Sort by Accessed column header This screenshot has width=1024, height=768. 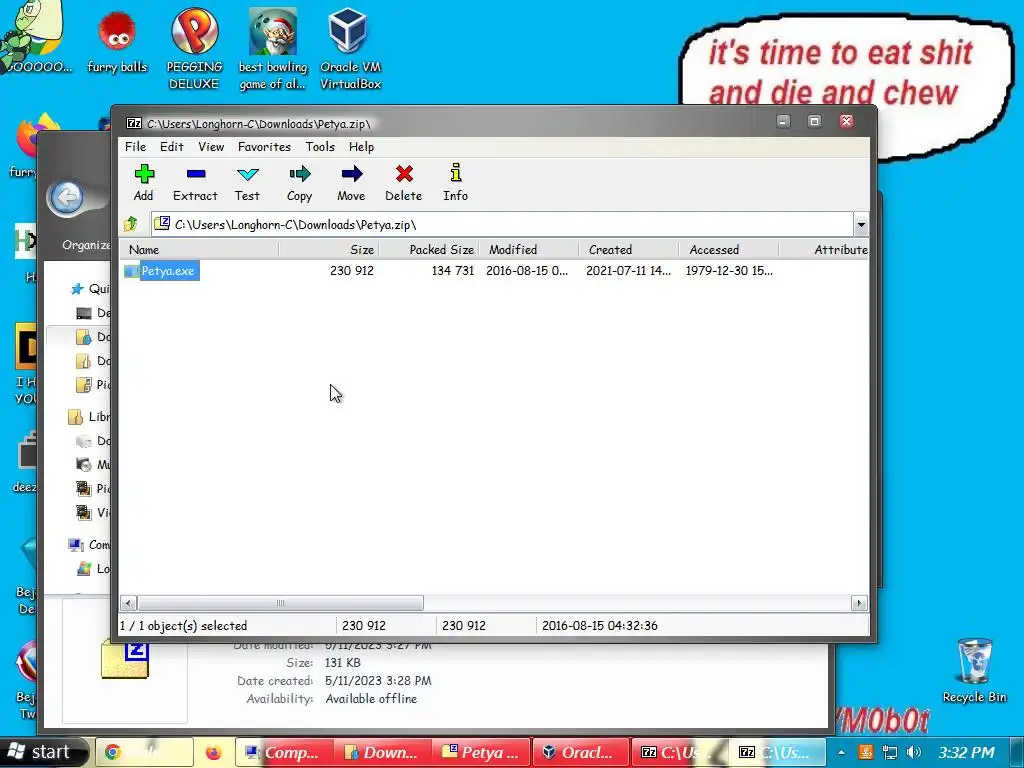pyautogui.click(x=729, y=249)
